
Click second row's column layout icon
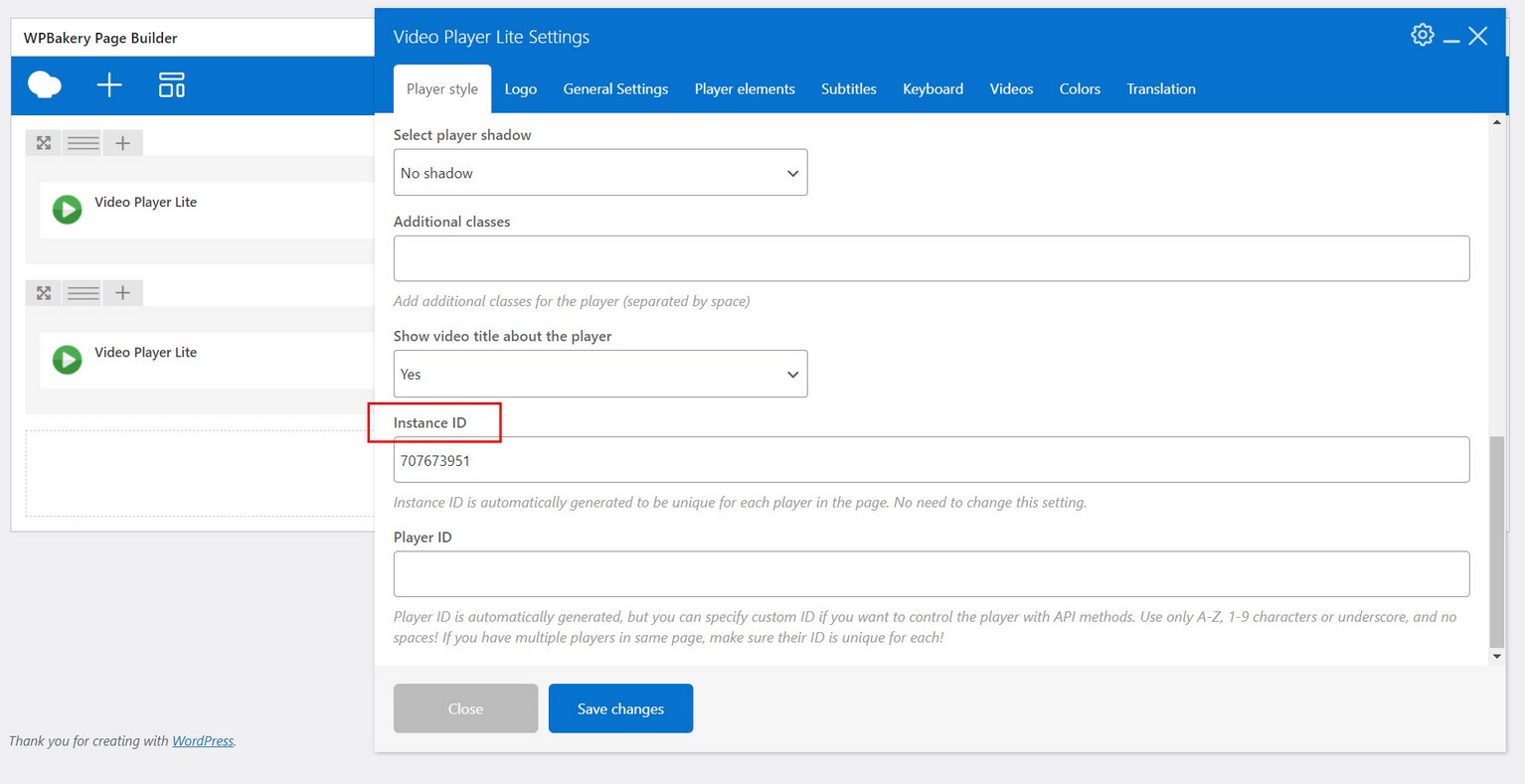(83, 293)
